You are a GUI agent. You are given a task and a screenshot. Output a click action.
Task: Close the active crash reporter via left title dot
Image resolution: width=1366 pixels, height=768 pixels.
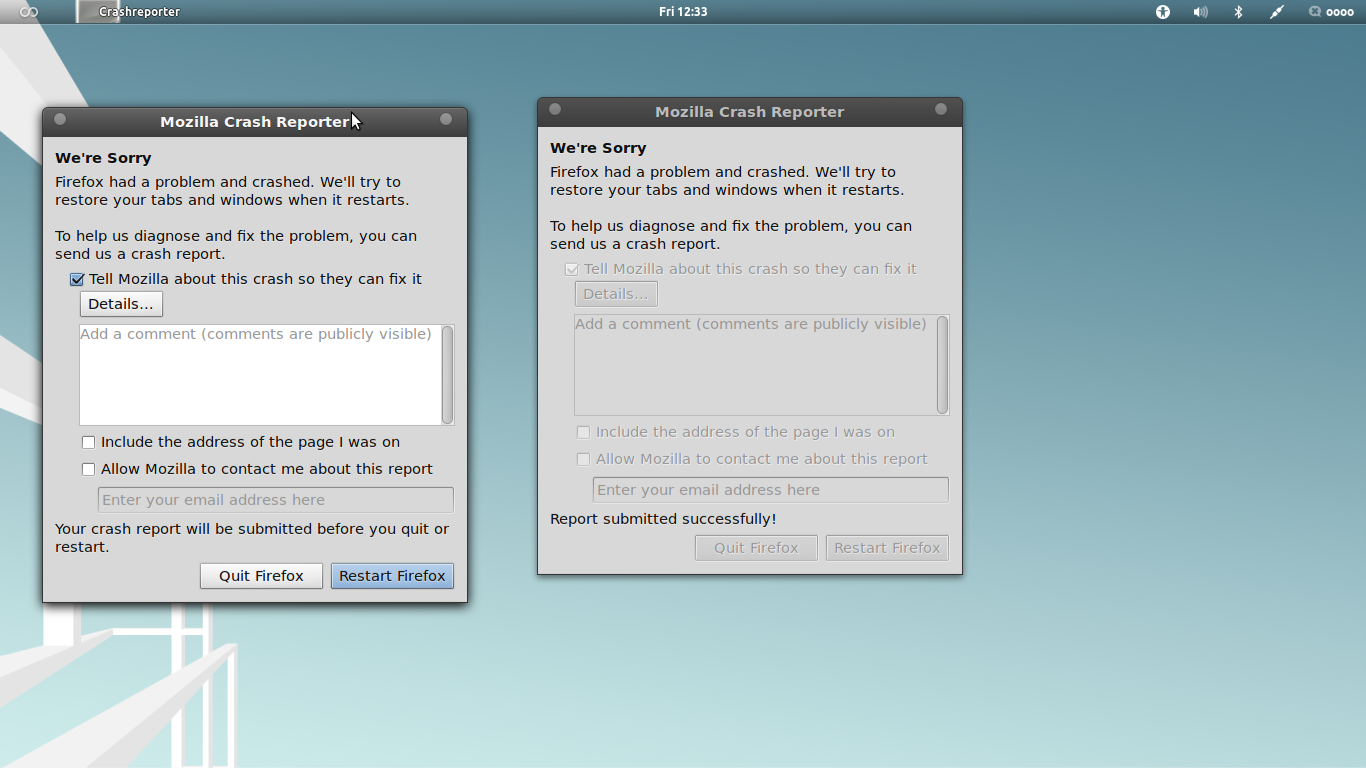[x=60, y=119]
